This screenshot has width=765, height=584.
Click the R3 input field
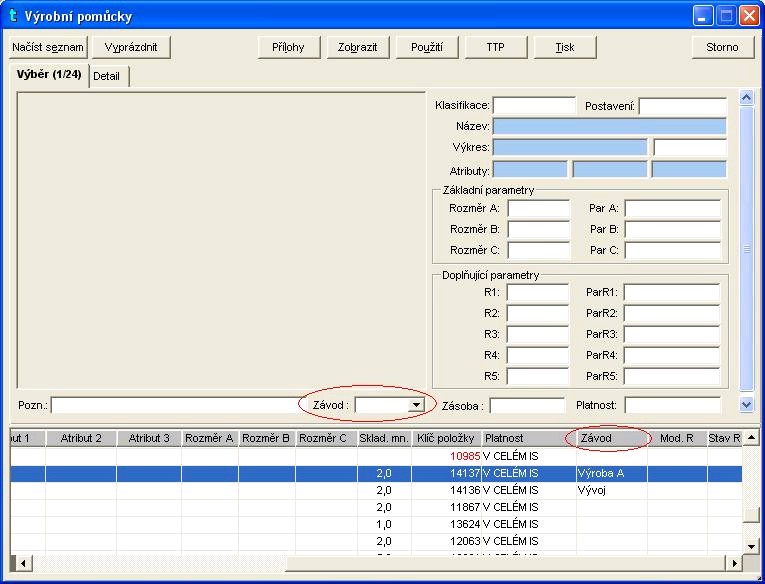pyautogui.click(x=538, y=335)
